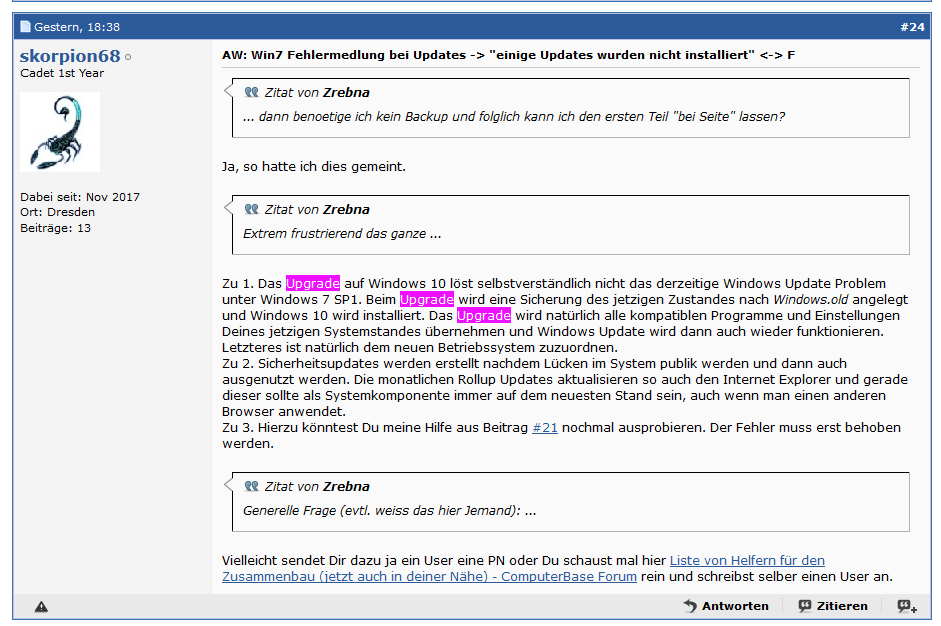
Task: Click quote icon in first Zrebna quote
Action: (251, 92)
